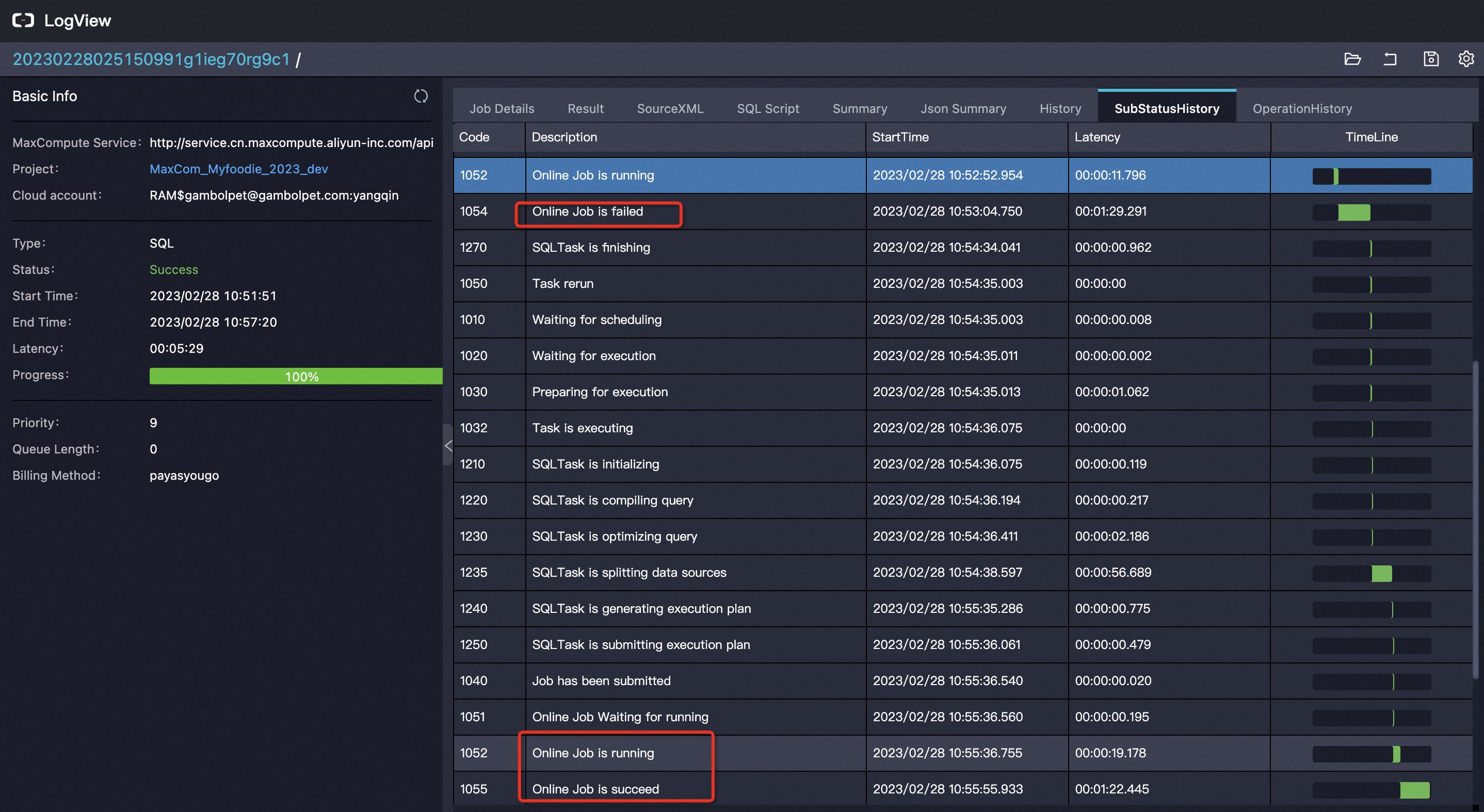
Task: Select the highlighted 1052 Online Job is running row
Action: click(x=963, y=175)
